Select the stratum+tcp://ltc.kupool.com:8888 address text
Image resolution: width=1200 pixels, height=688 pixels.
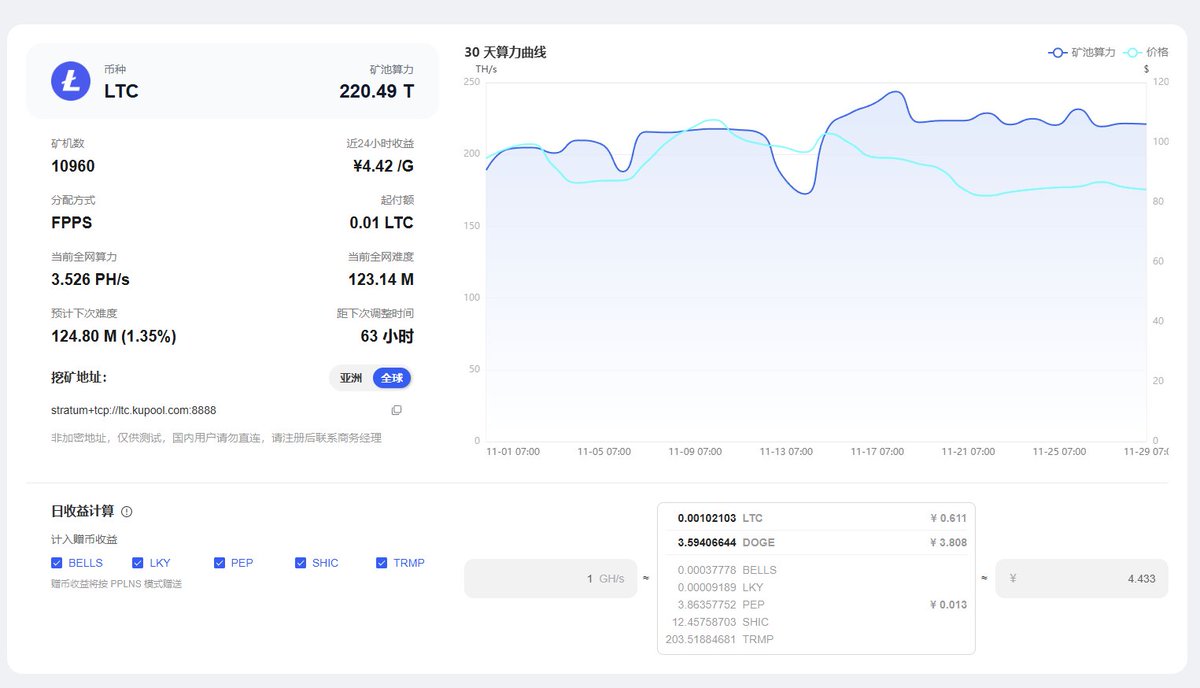pos(134,410)
